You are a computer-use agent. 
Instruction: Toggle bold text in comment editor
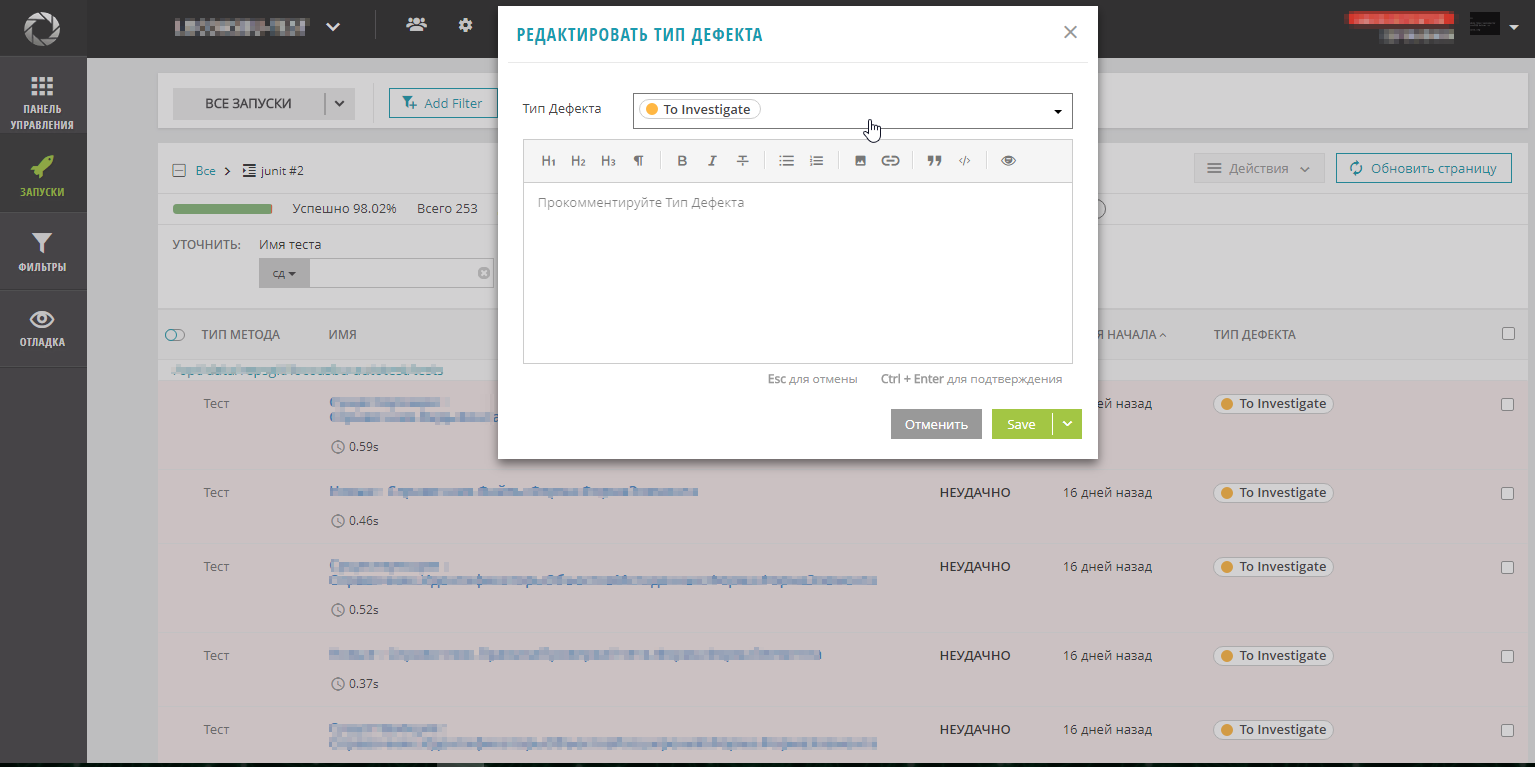682,161
